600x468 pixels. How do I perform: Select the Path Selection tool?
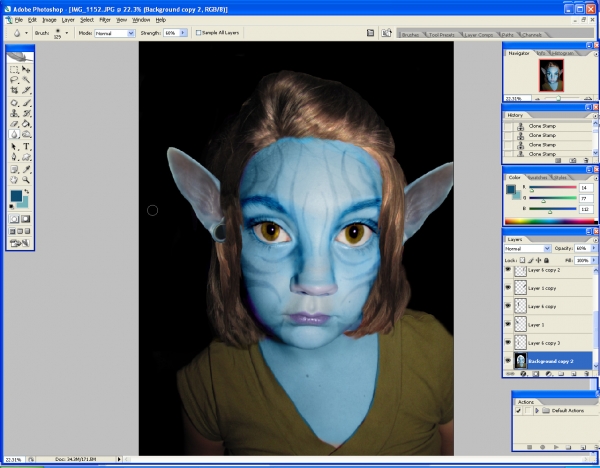[14, 147]
